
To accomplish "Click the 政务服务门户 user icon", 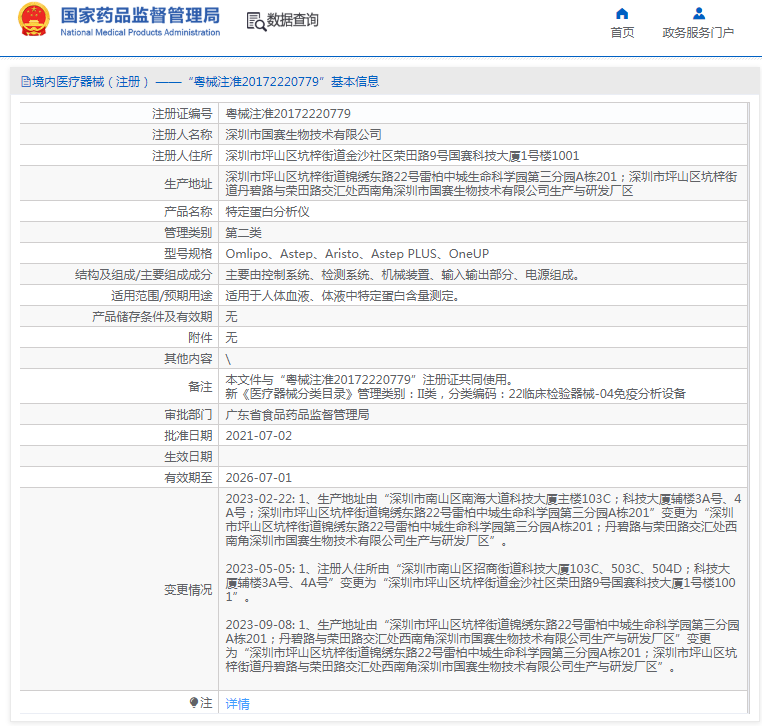I will 698,13.
